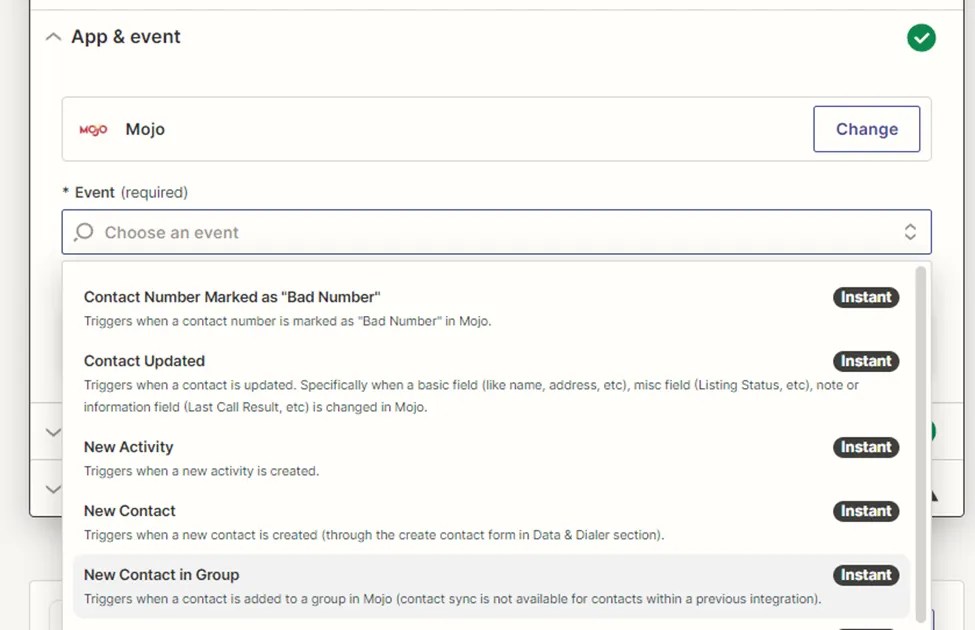Select the New Contact in Group event
975x630 pixels.
161,575
